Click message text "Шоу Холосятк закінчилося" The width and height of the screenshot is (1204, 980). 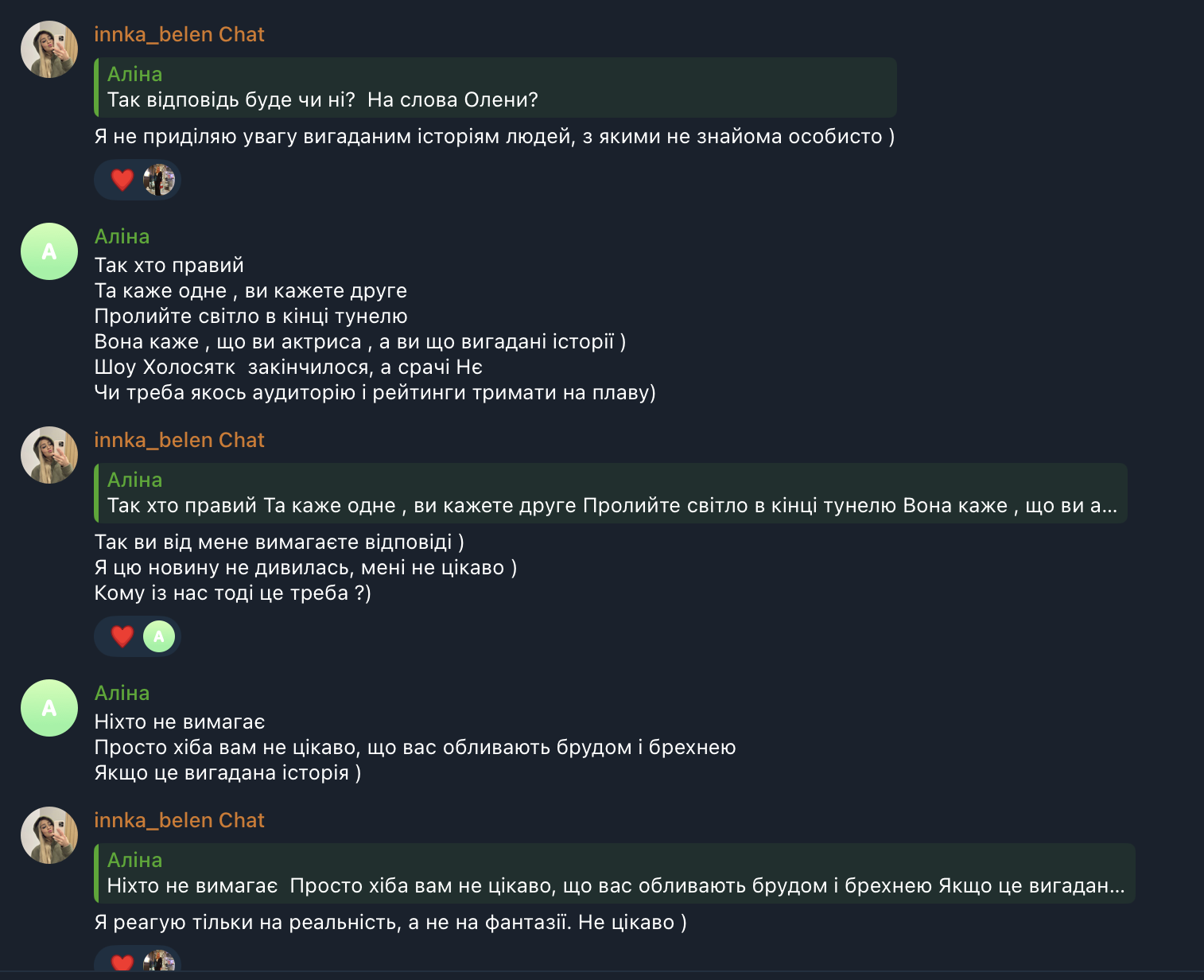(x=288, y=367)
